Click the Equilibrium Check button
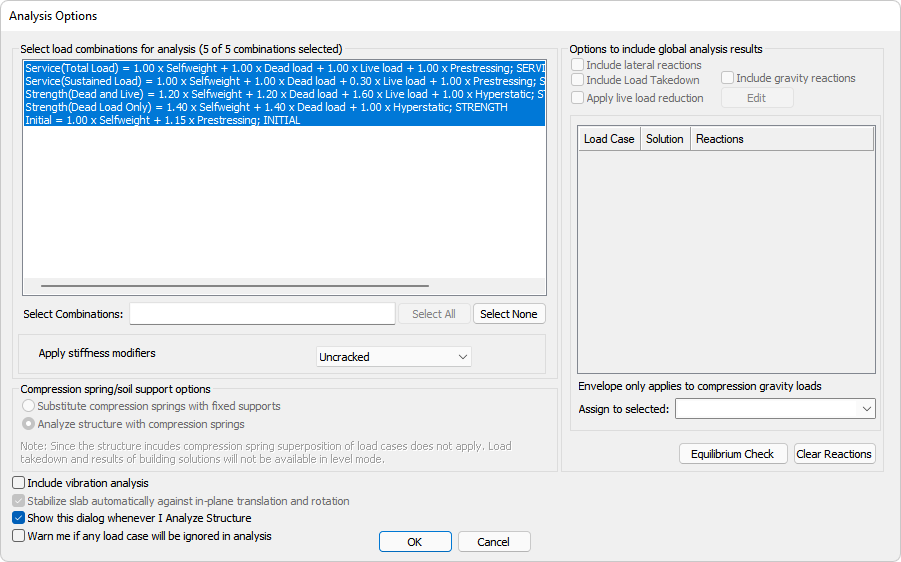The width and height of the screenshot is (901, 562). coord(733,454)
